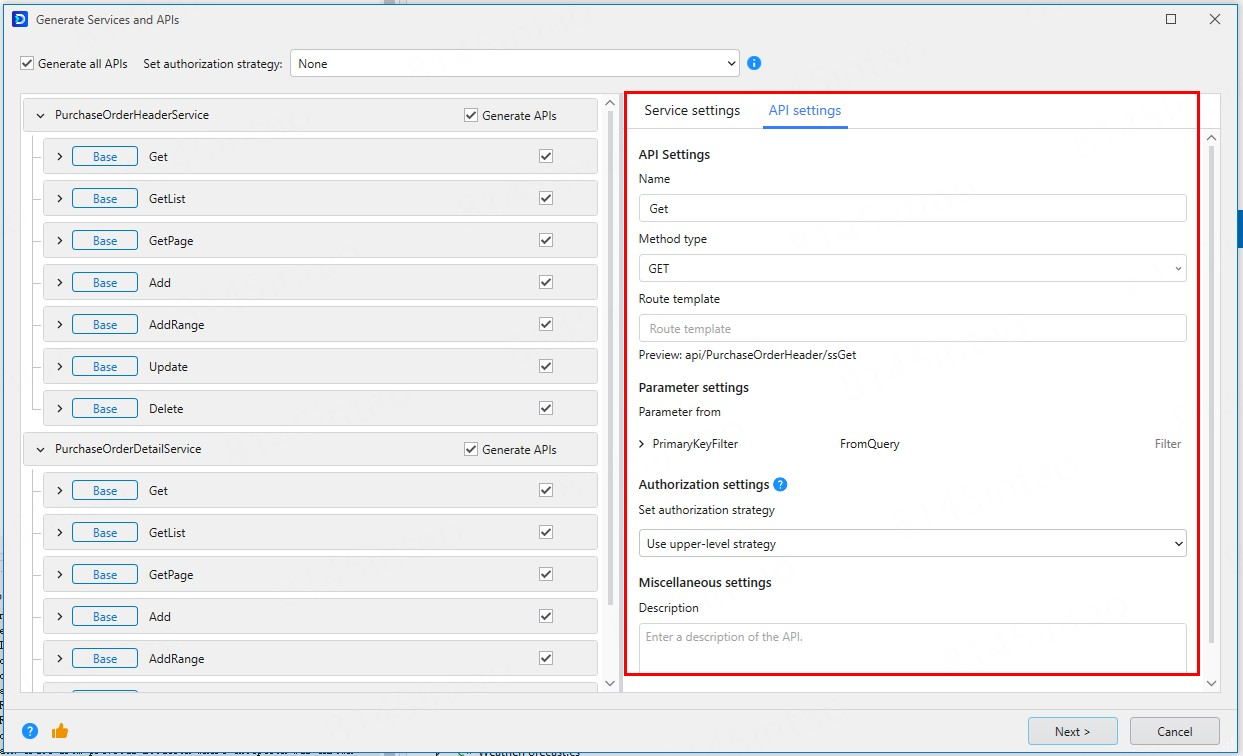
Task: Click the Base badge on the Update row
Action: (105, 367)
